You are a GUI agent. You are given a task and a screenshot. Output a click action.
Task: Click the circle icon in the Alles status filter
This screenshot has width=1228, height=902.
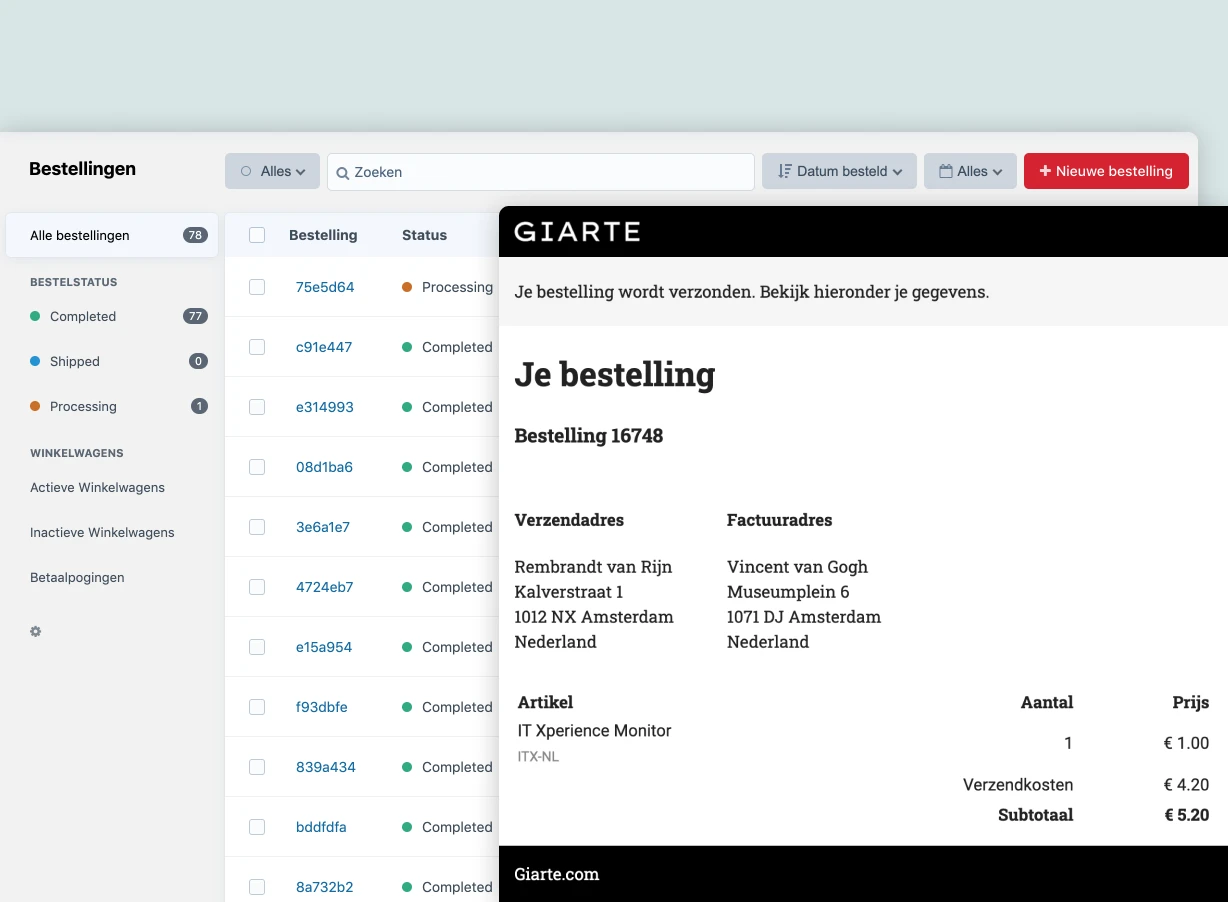coord(246,171)
